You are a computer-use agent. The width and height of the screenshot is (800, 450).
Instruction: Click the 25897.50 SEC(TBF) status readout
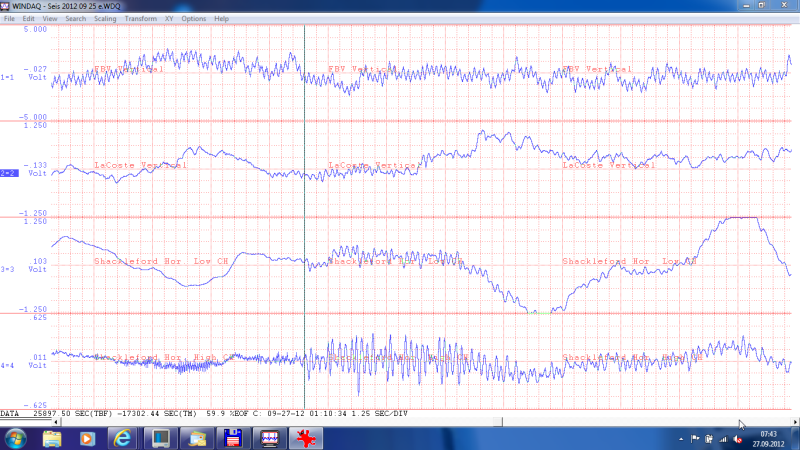[72, 414]
